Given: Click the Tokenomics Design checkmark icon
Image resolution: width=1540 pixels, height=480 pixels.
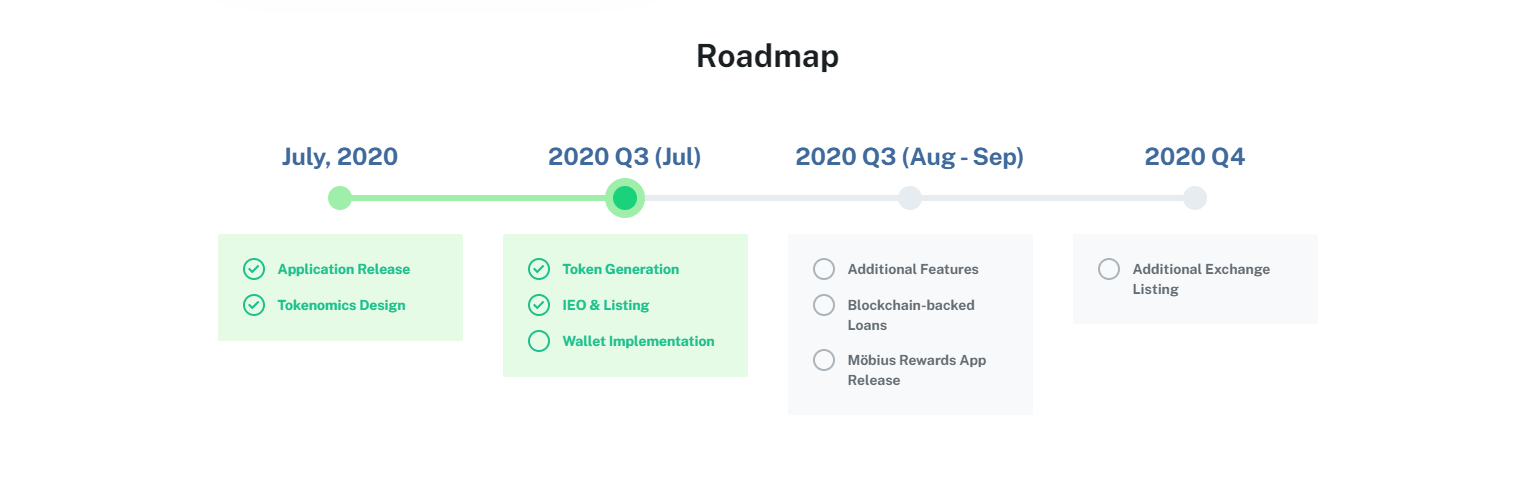Looking at the screenshot, I should point(254,305).
